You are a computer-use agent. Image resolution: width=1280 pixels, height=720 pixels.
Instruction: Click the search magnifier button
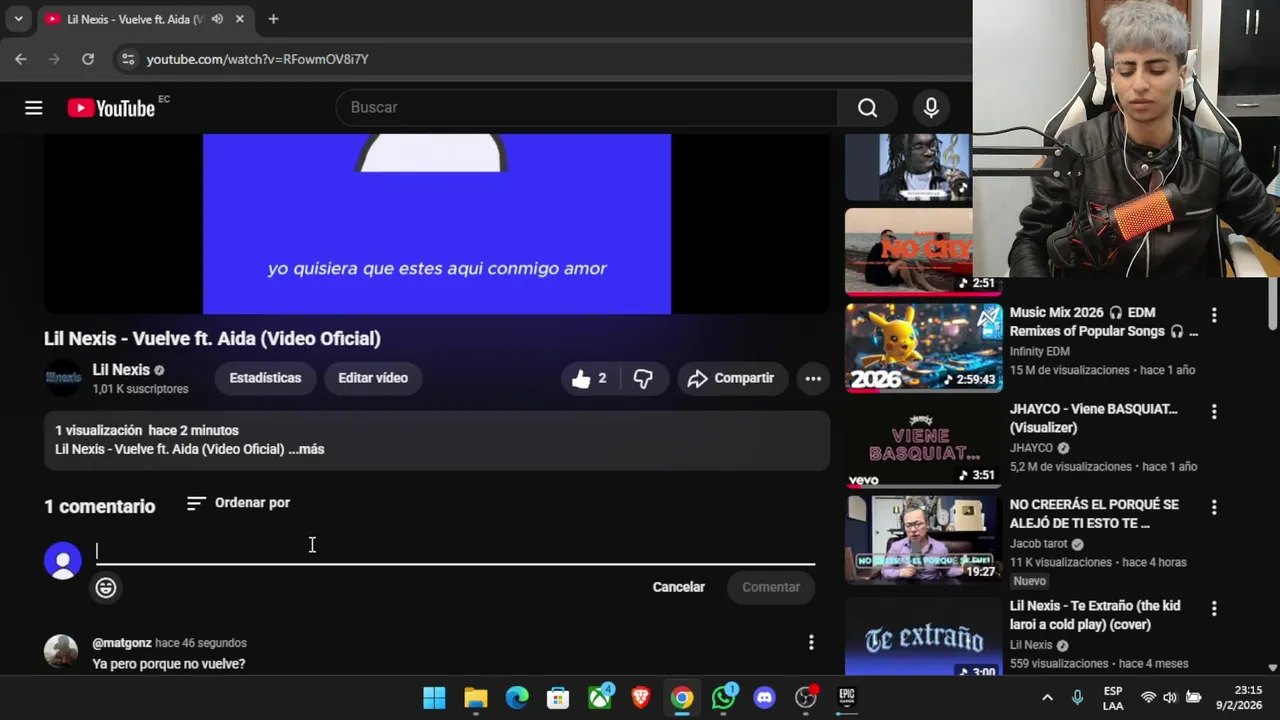click(x=867, y=108)
